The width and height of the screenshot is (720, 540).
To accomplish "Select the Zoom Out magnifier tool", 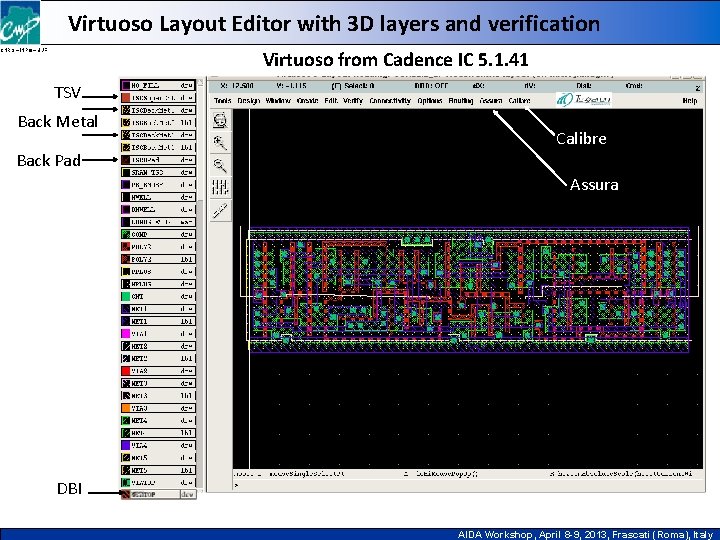I will 220,165.
